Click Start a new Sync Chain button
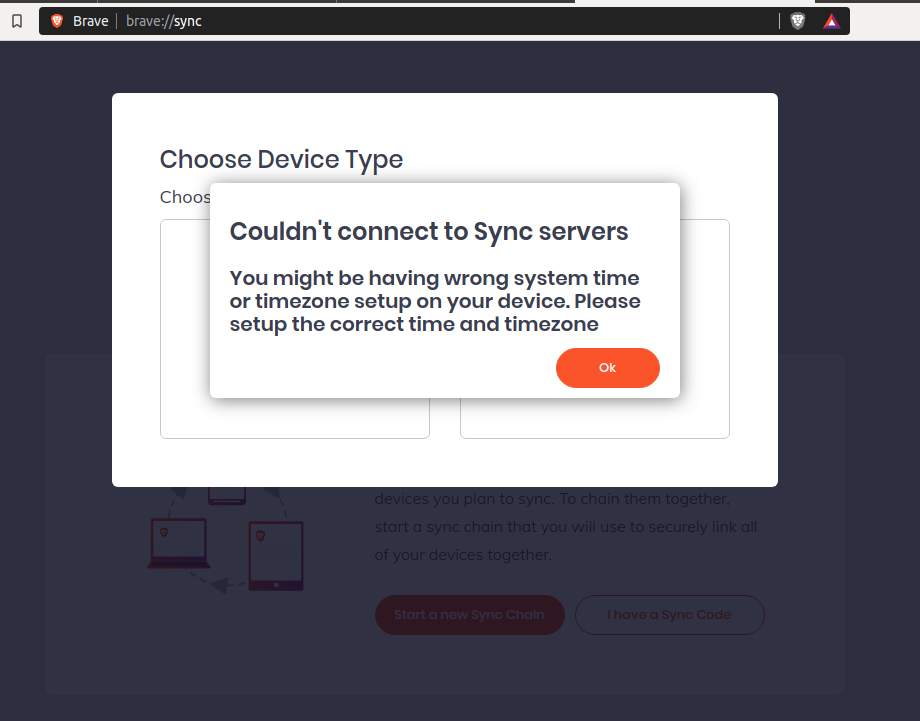The image size is (920, 721). (469, 615)
